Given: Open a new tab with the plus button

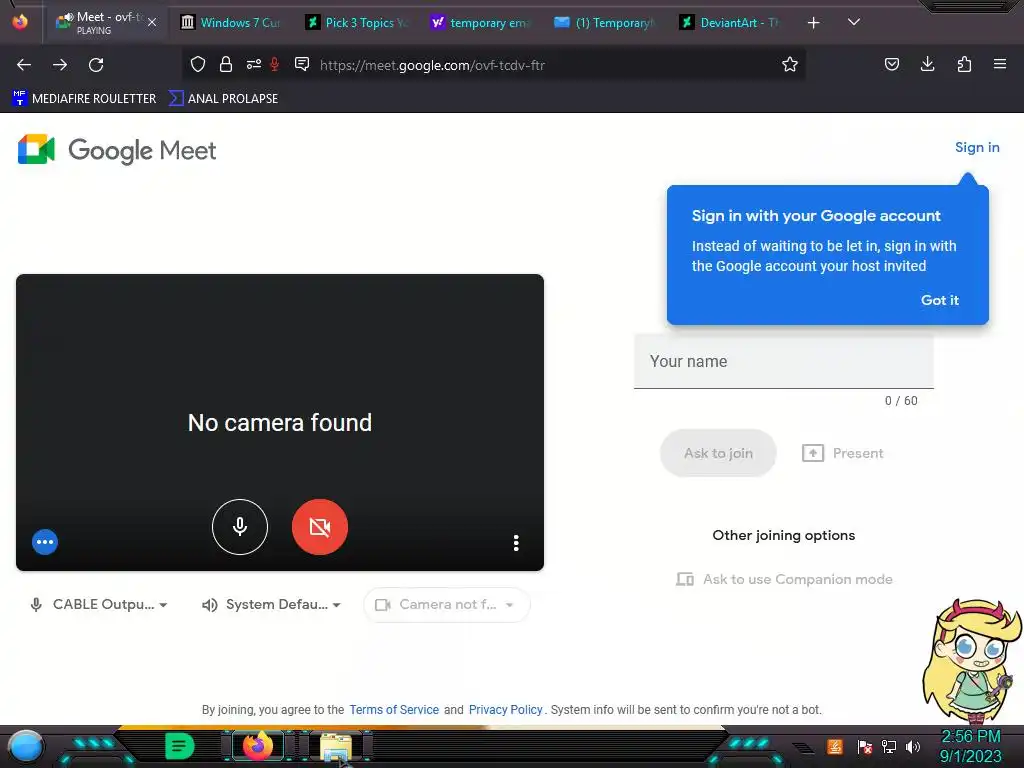Looking at the screenshot, I should [813, 23].
